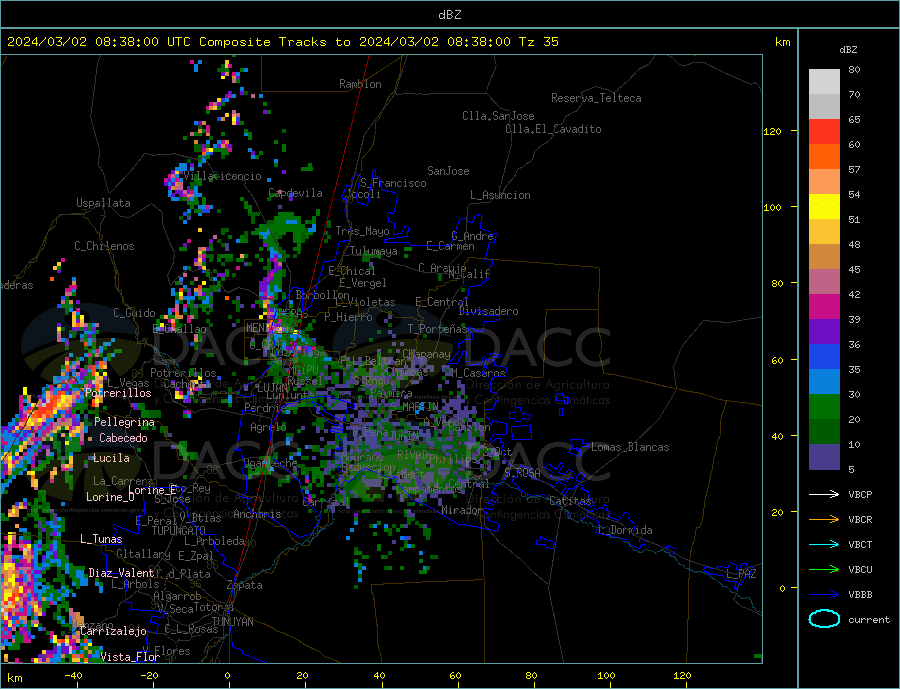Click the blue VBBB arrow in legend
Image resolution: width=900 pixels, height=689 pixels.
click(x=824, y=595)
